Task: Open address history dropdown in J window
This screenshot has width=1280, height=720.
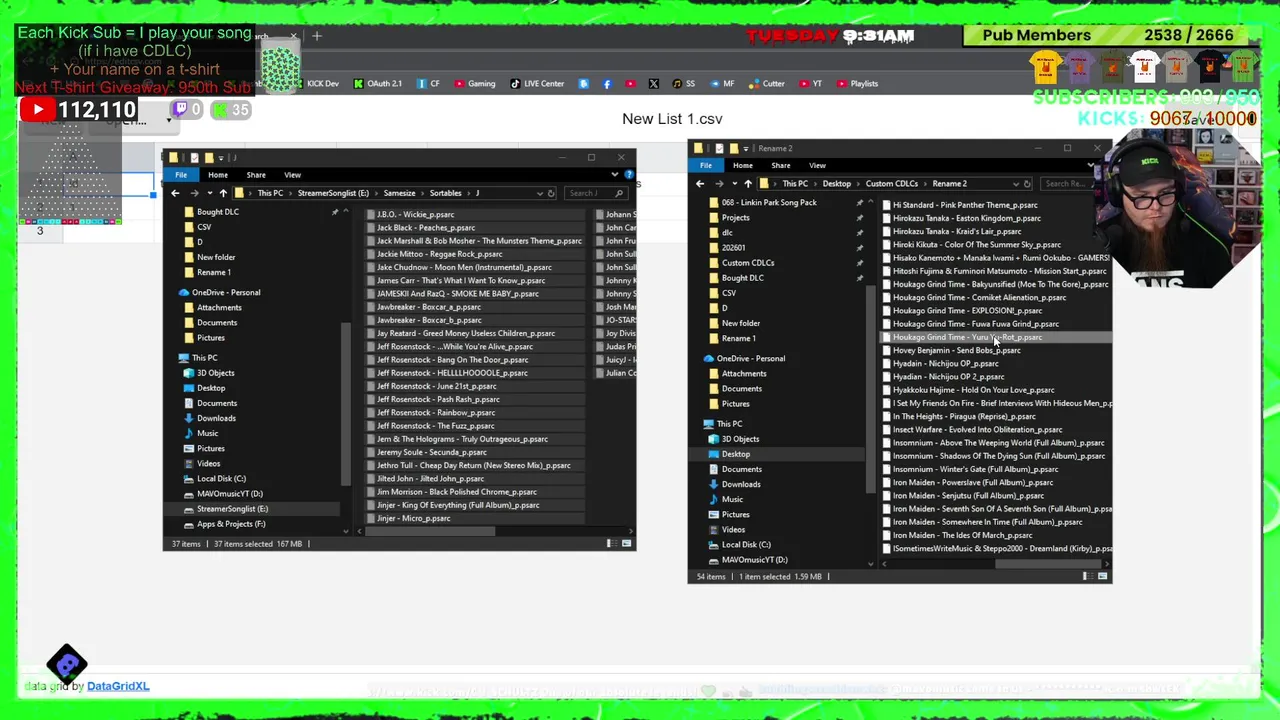Action: [539, 193]
